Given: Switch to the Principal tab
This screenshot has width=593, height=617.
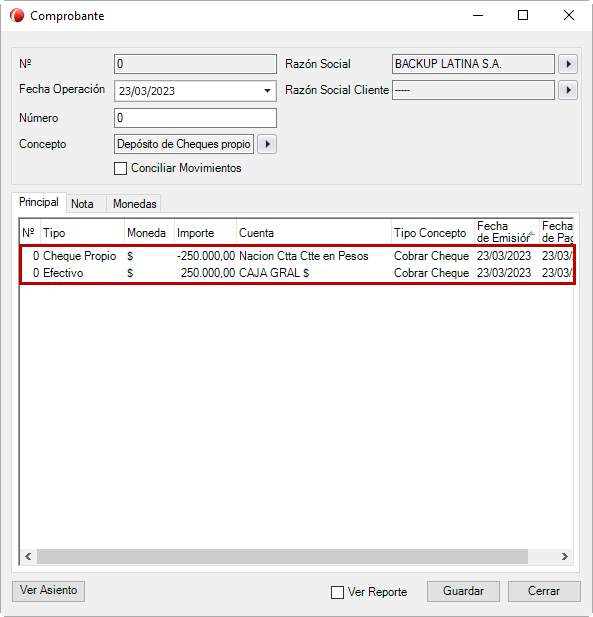Looking at the screenshot, I should [39, 202].
